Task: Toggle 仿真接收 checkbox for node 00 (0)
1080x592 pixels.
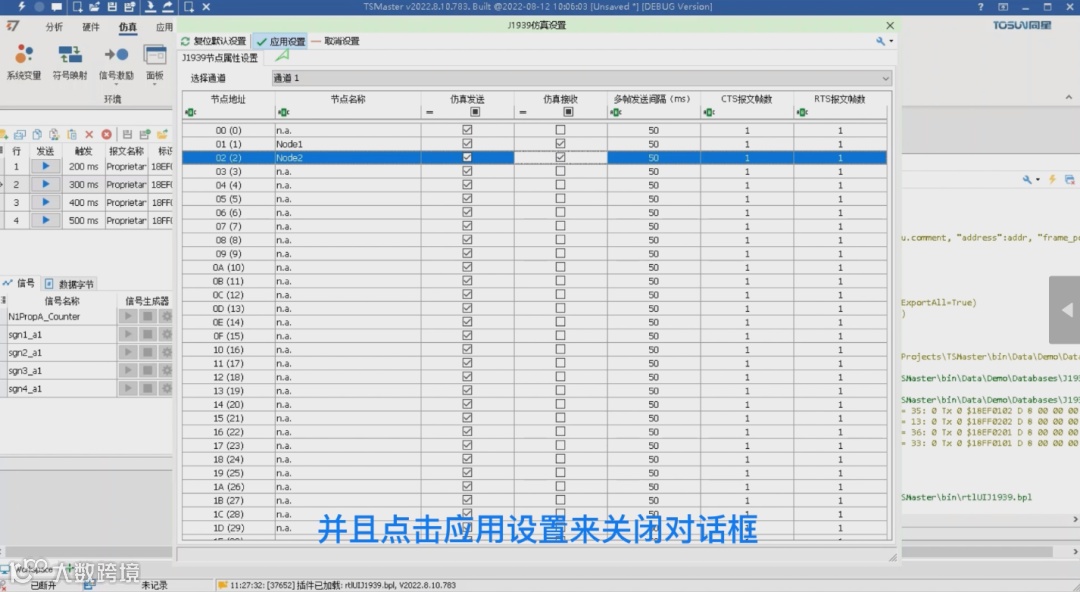Action: point(560,130)
